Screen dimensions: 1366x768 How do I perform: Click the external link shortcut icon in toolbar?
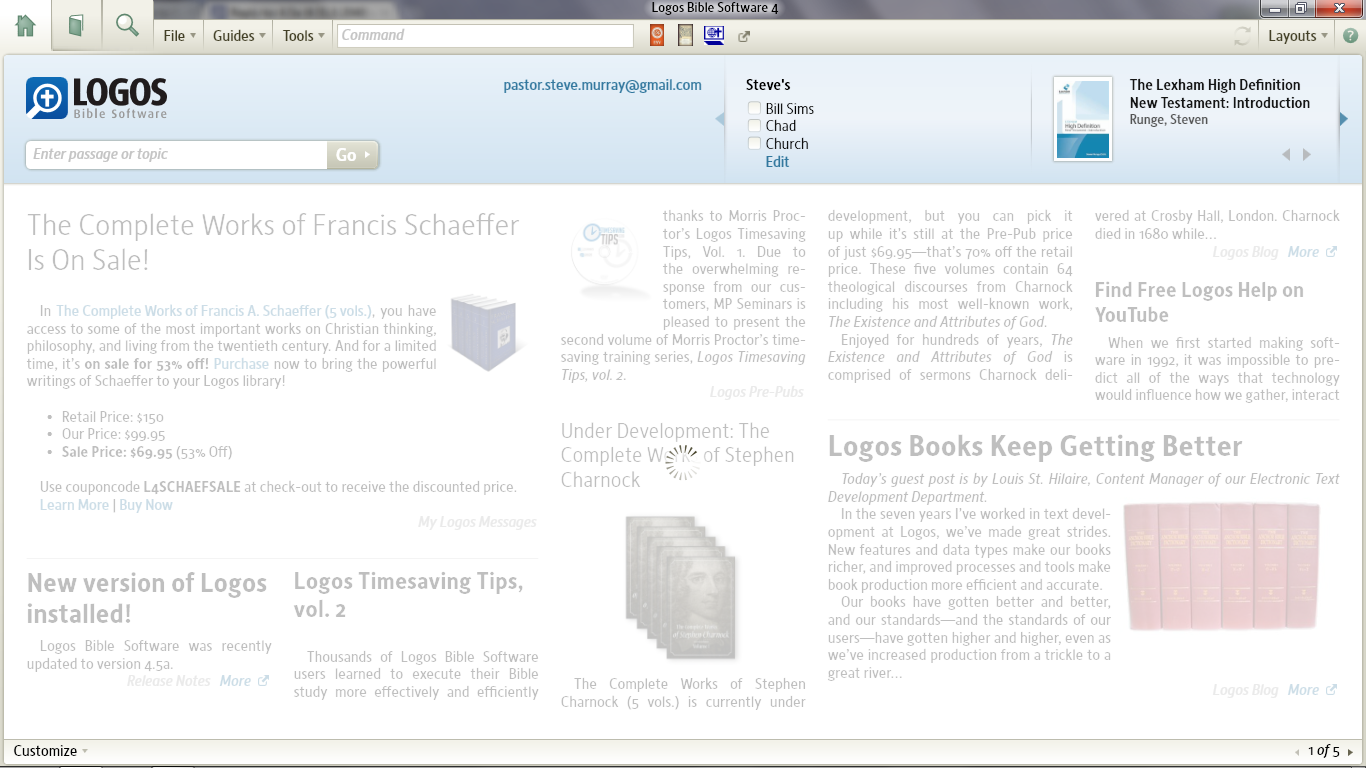[x=744, y=37]
